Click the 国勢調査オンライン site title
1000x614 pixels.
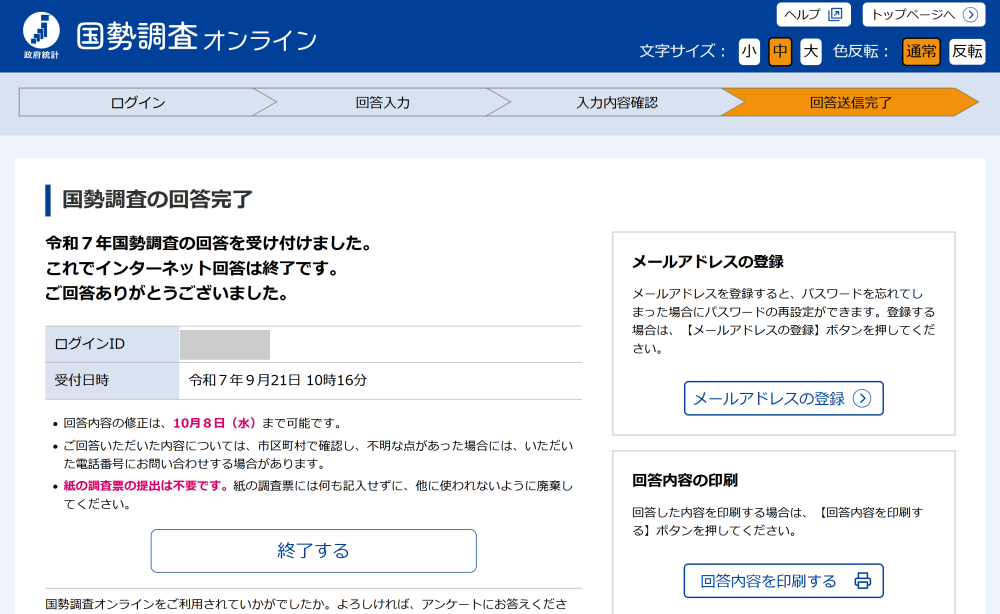(197, 38)
